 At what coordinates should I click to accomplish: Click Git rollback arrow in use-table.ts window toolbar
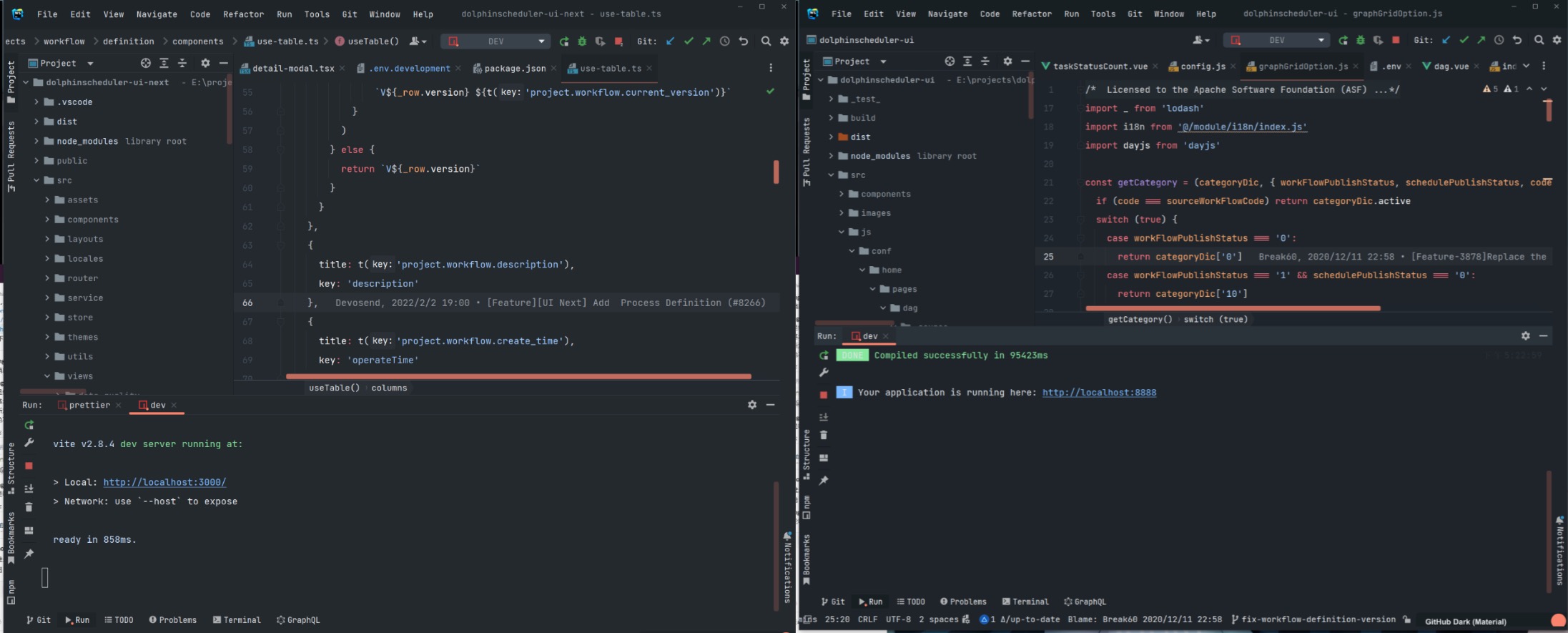(x=744, y=41)
